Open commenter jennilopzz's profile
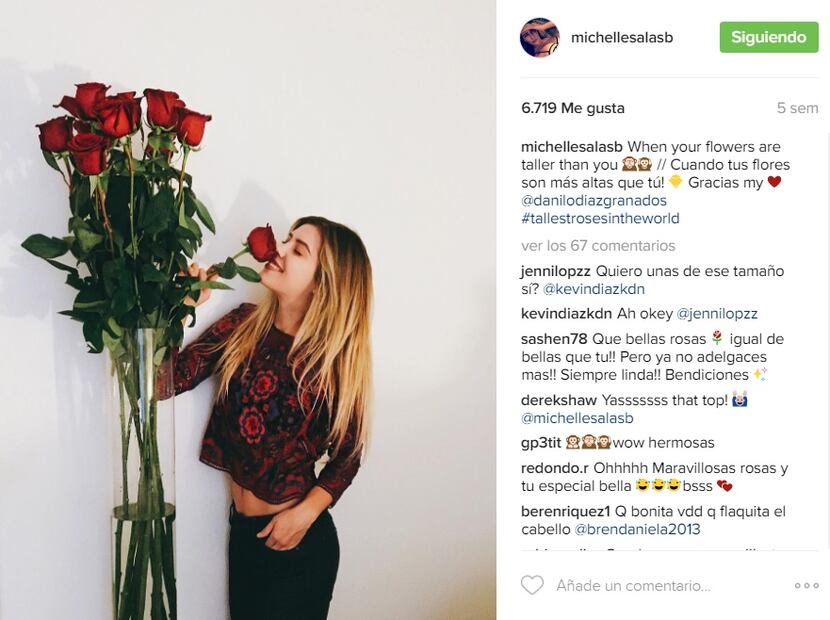 click(555, 271)
